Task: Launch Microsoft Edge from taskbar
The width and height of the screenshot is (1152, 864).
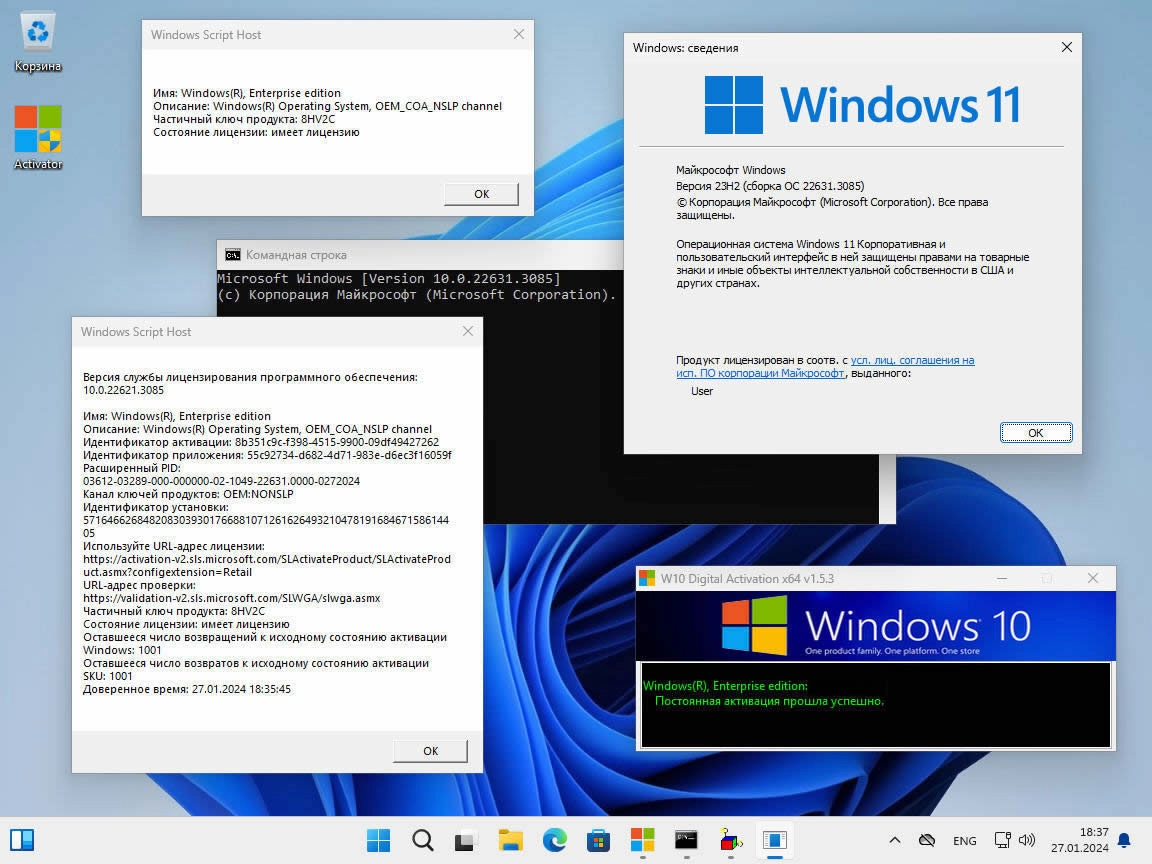Action: (555, 840)
